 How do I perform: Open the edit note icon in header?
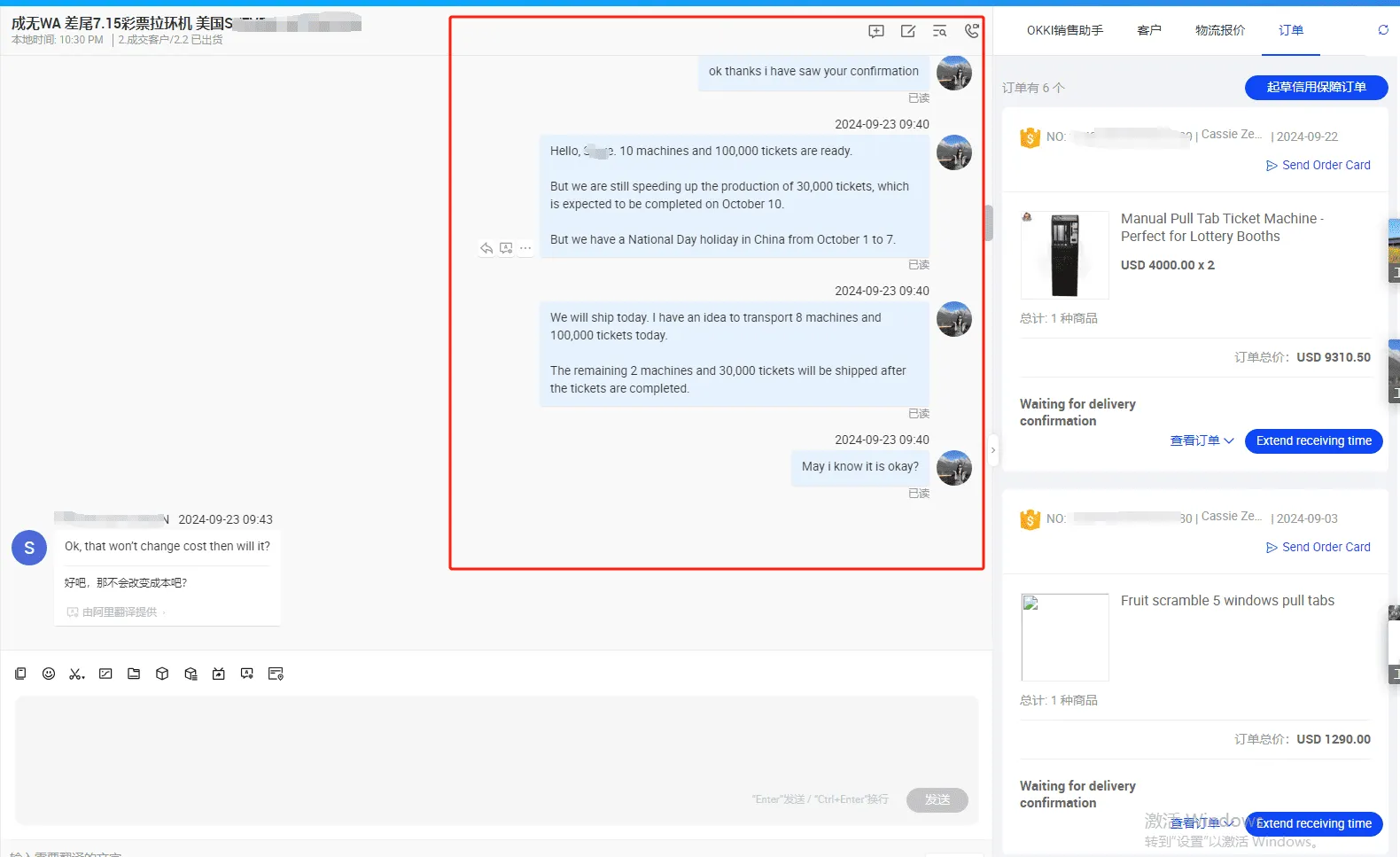908,31
